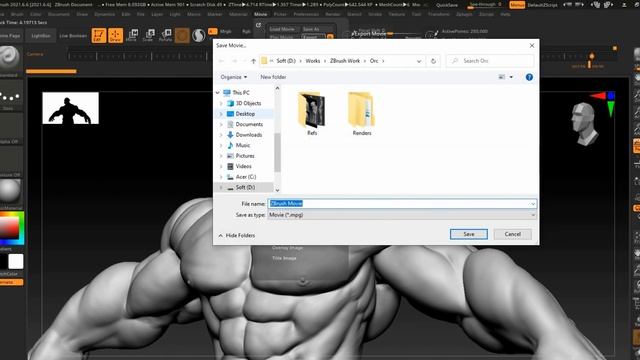Open the Material menu
Screen dimensions: 640x360
238,14
